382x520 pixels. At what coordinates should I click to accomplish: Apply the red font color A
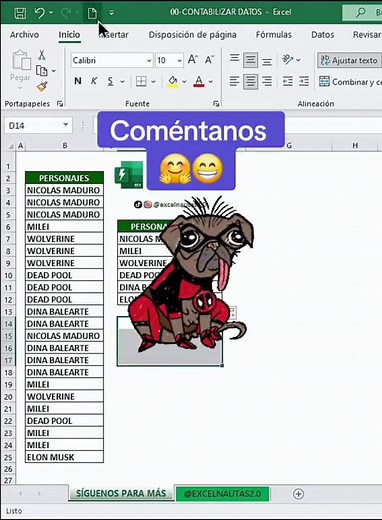(199, 81)
